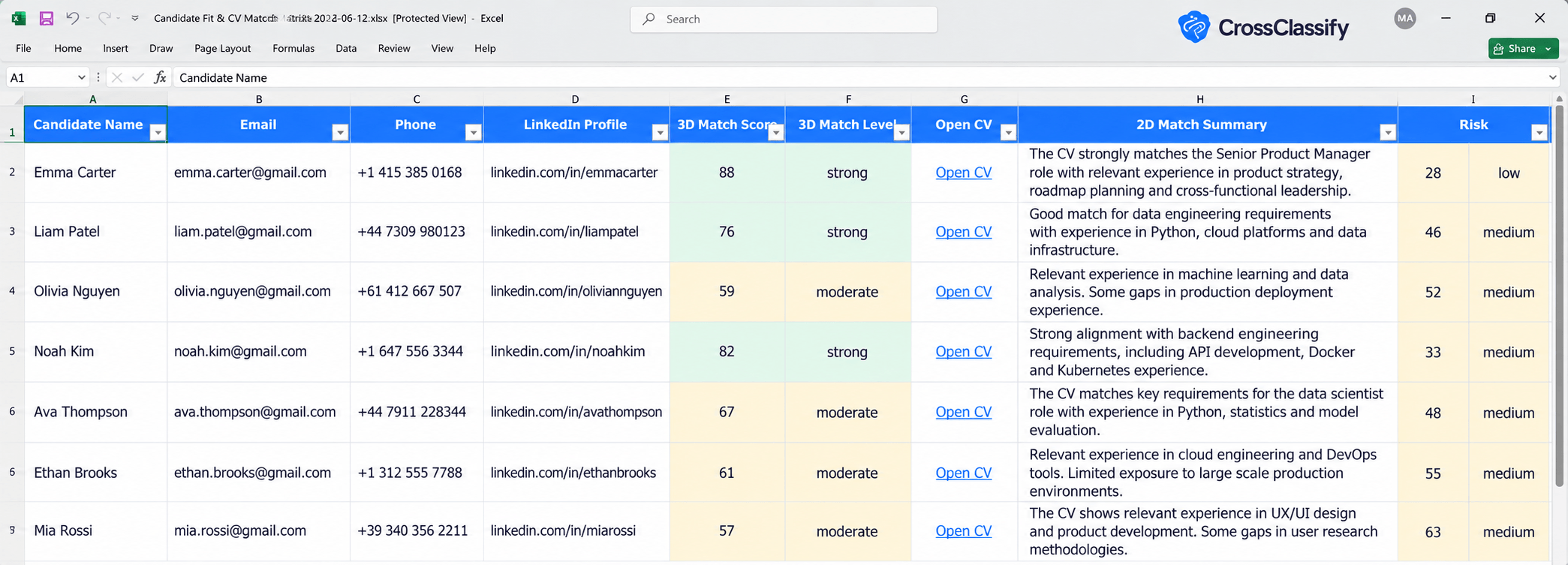The width and height of the screenshot is (1568, 565).
Task: Open CV link for Olivia Nguyen
Action: click(x=964, y=292)
